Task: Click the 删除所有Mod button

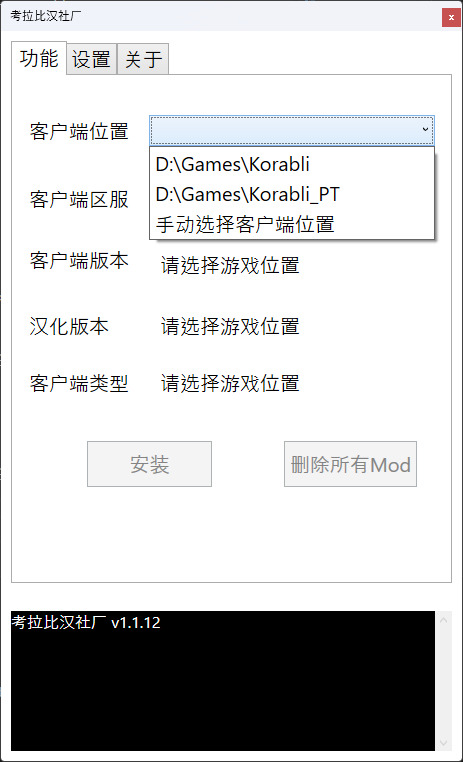Action: coord(350,464)
